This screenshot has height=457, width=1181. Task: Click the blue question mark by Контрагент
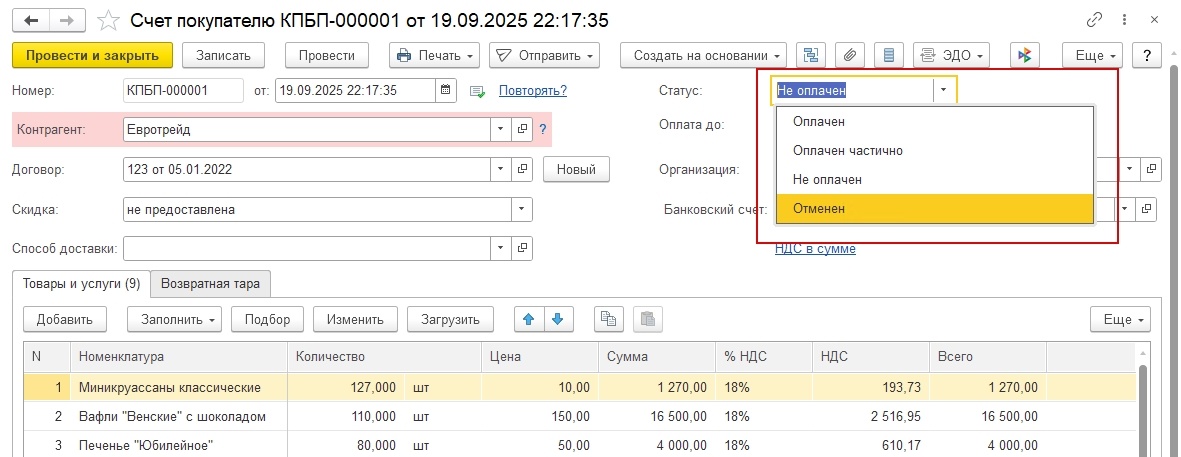tap(543, 129)
